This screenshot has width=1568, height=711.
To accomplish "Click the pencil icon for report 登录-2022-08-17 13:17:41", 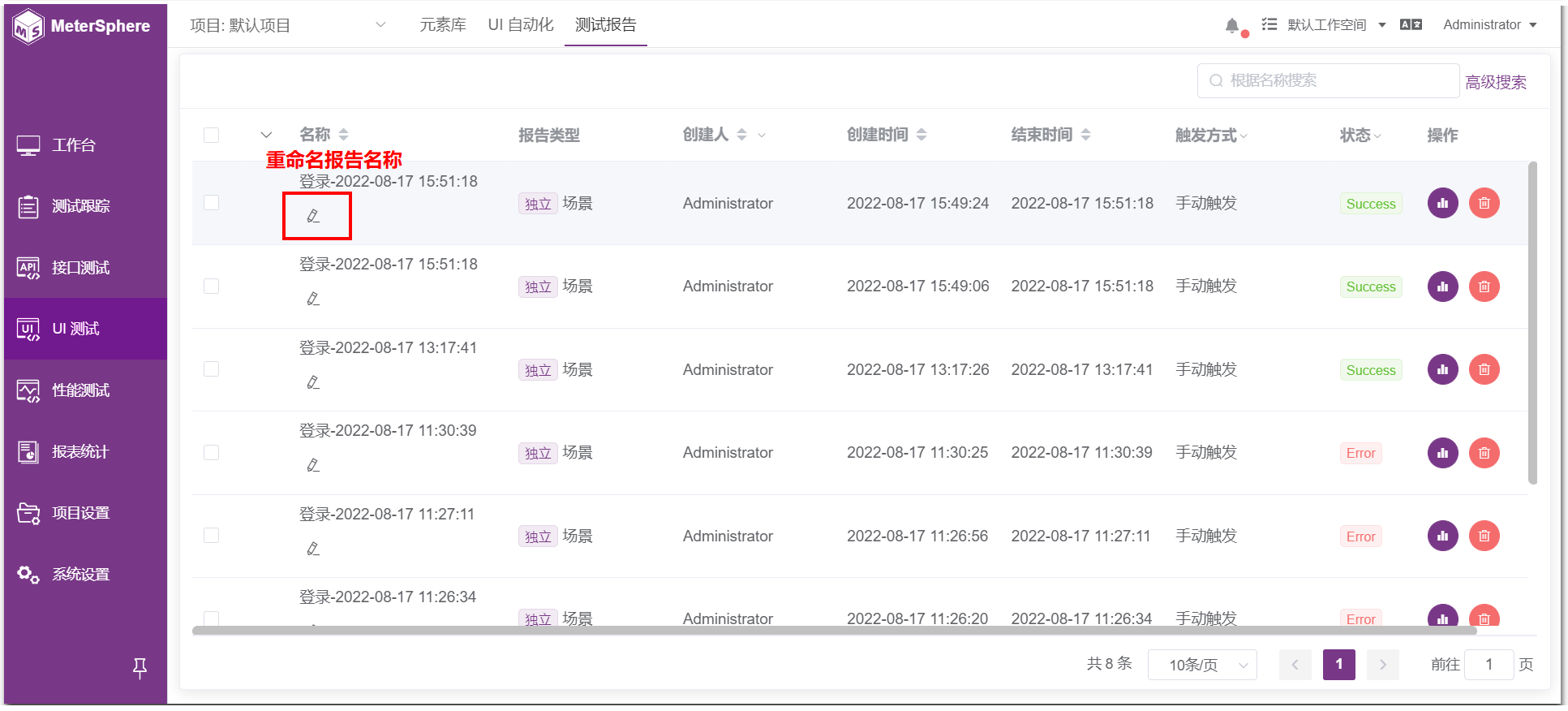I will [313, 382].
